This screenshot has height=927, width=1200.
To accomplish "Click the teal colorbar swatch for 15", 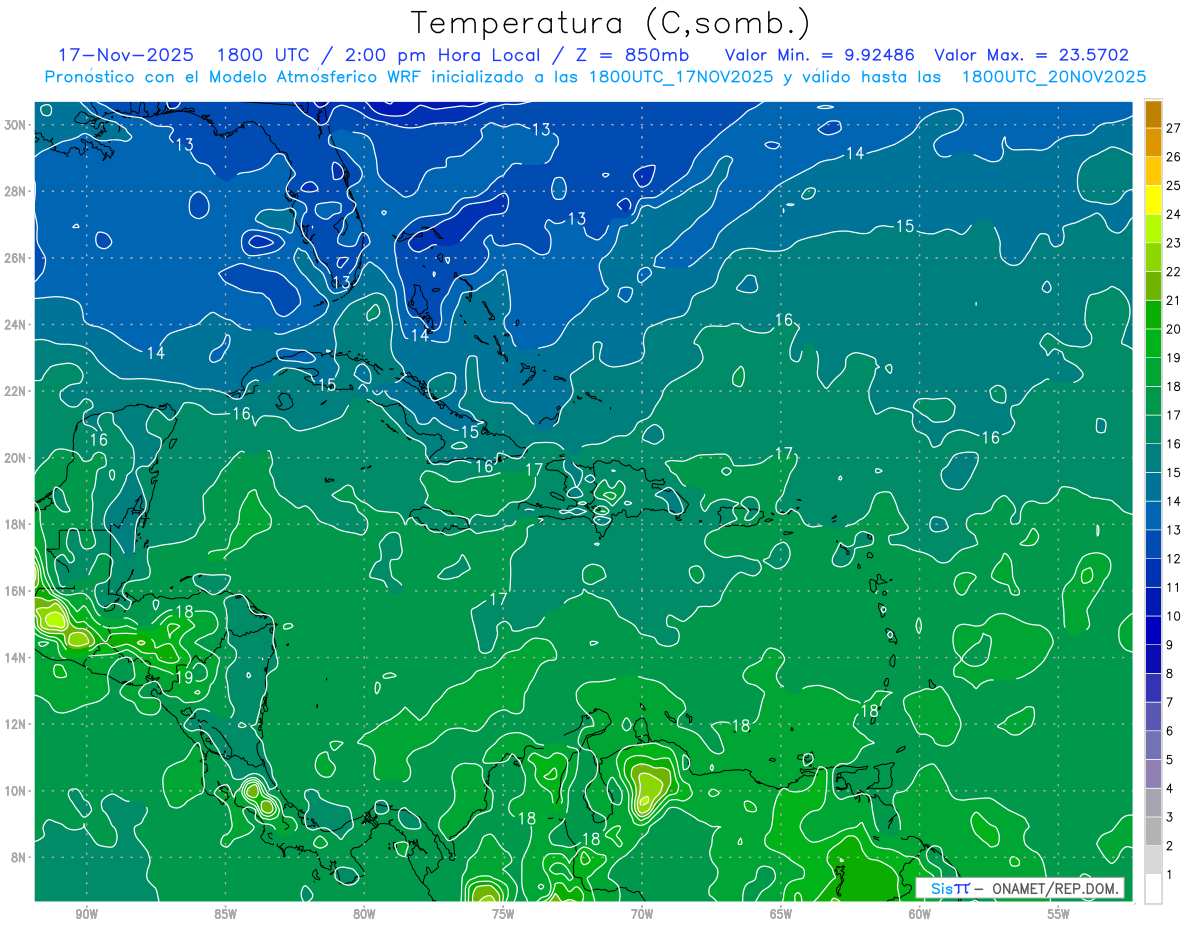I will coord(1153,458).
